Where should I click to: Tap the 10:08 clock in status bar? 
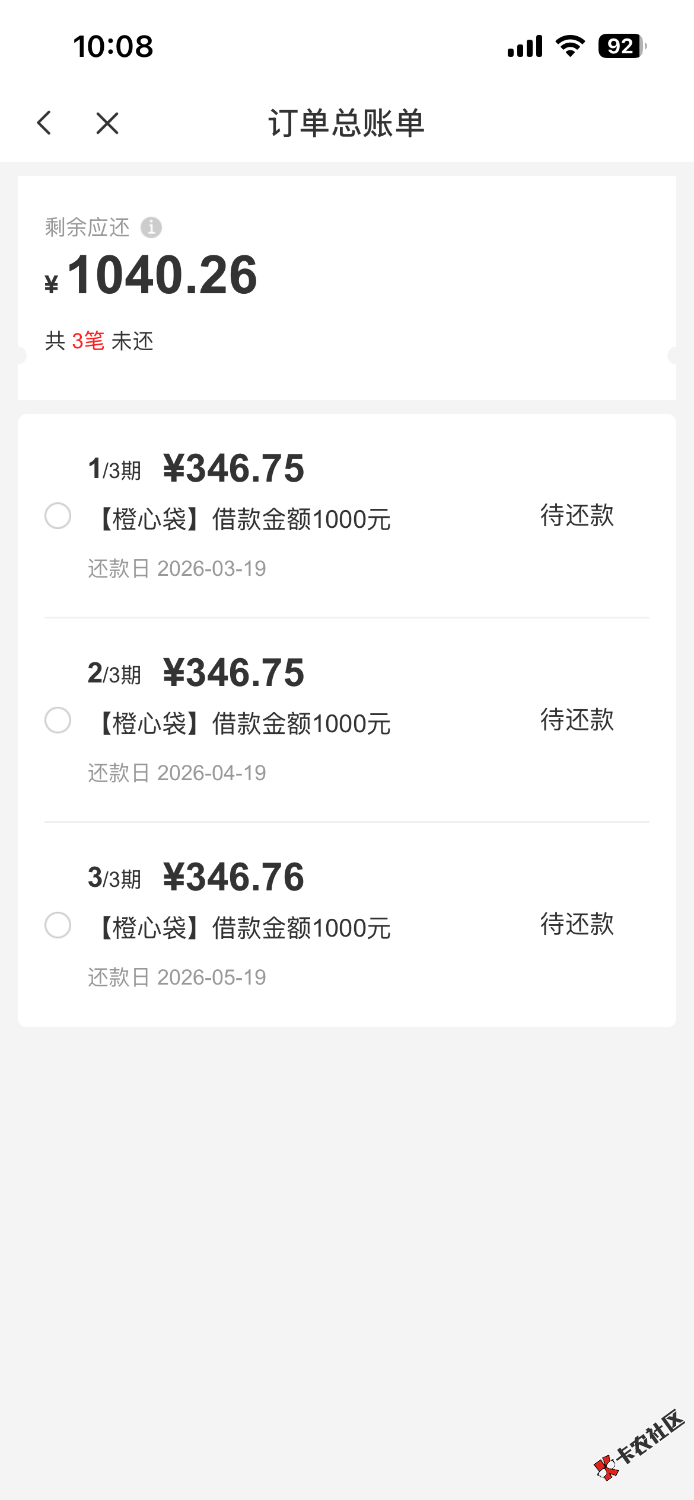coord(113,46)
